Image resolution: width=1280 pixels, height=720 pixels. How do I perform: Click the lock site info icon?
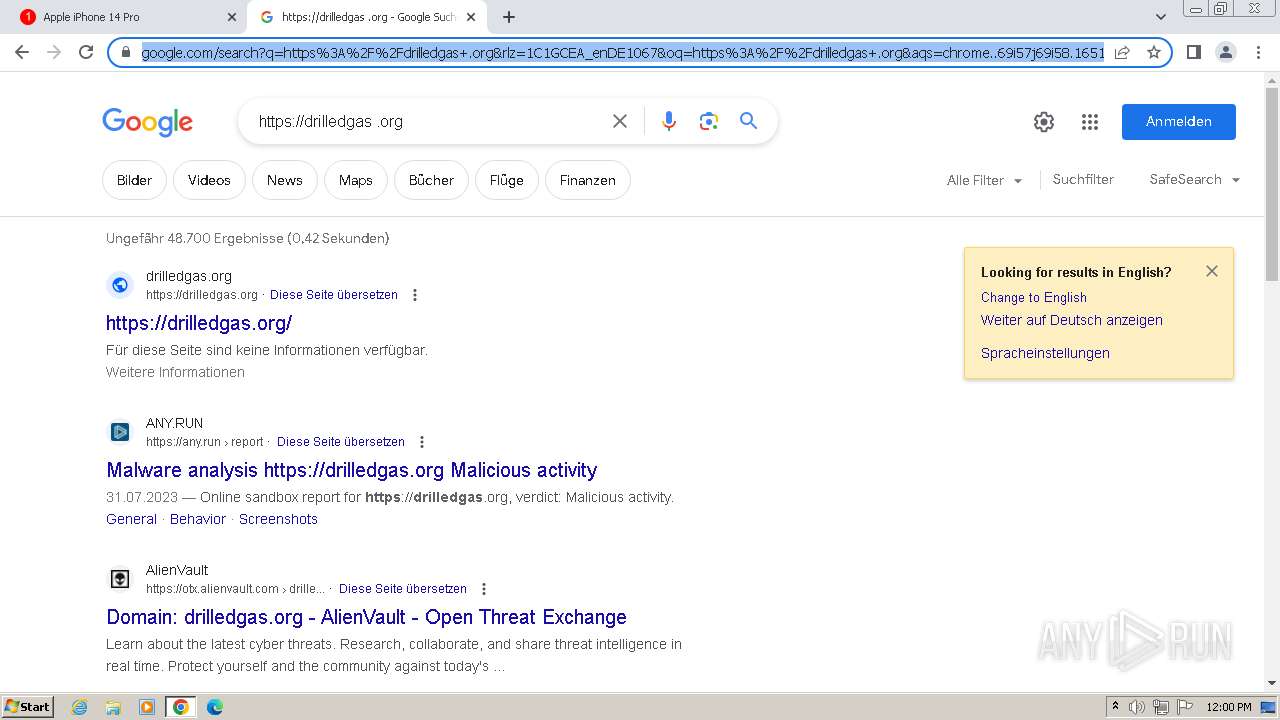pyautogui.click(x=126, y=52)
